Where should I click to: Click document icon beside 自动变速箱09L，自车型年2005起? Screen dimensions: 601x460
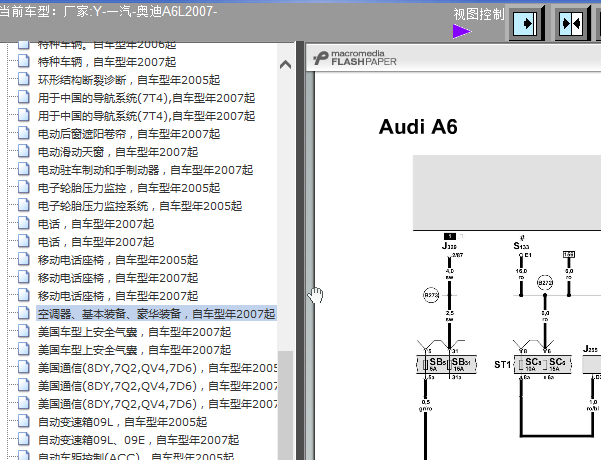click(x=23, y=422)
